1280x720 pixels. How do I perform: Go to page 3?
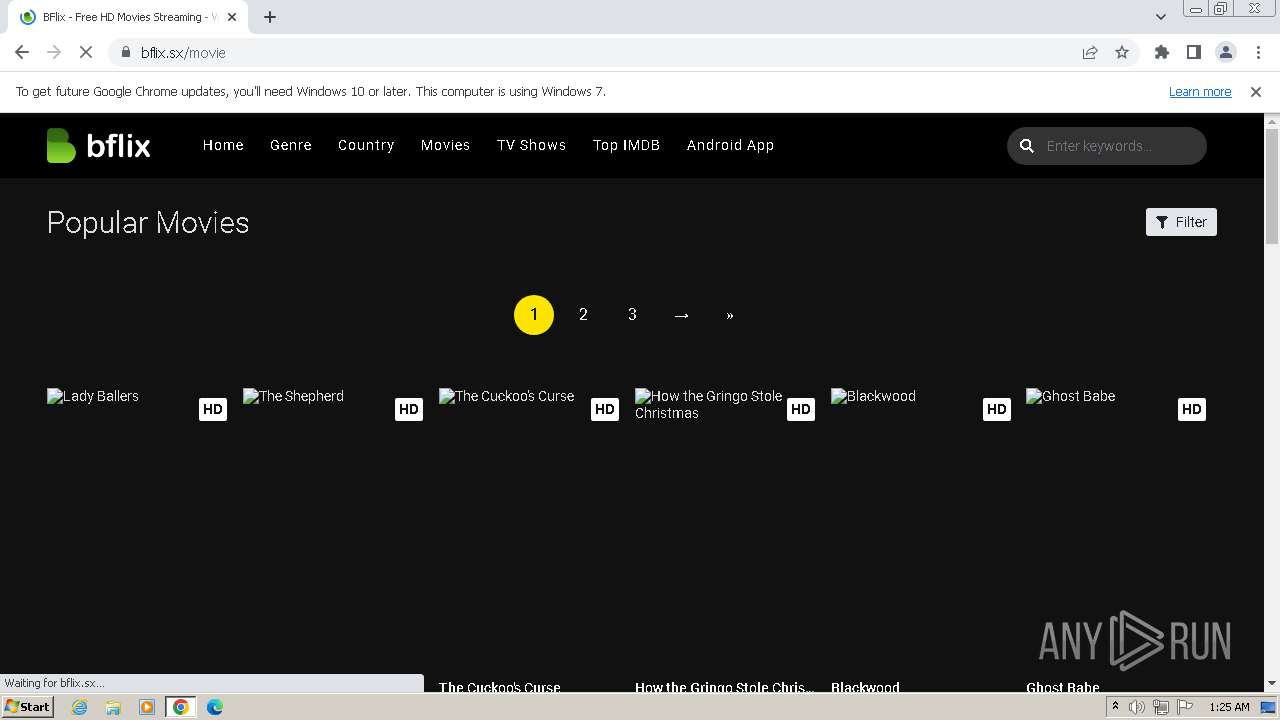click(632, 315)
